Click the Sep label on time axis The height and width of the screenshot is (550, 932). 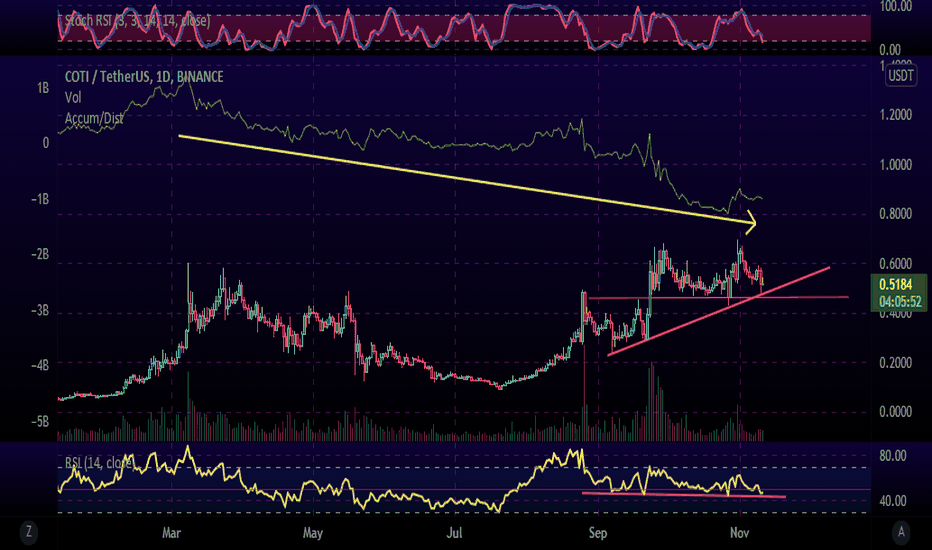(598, 533)
